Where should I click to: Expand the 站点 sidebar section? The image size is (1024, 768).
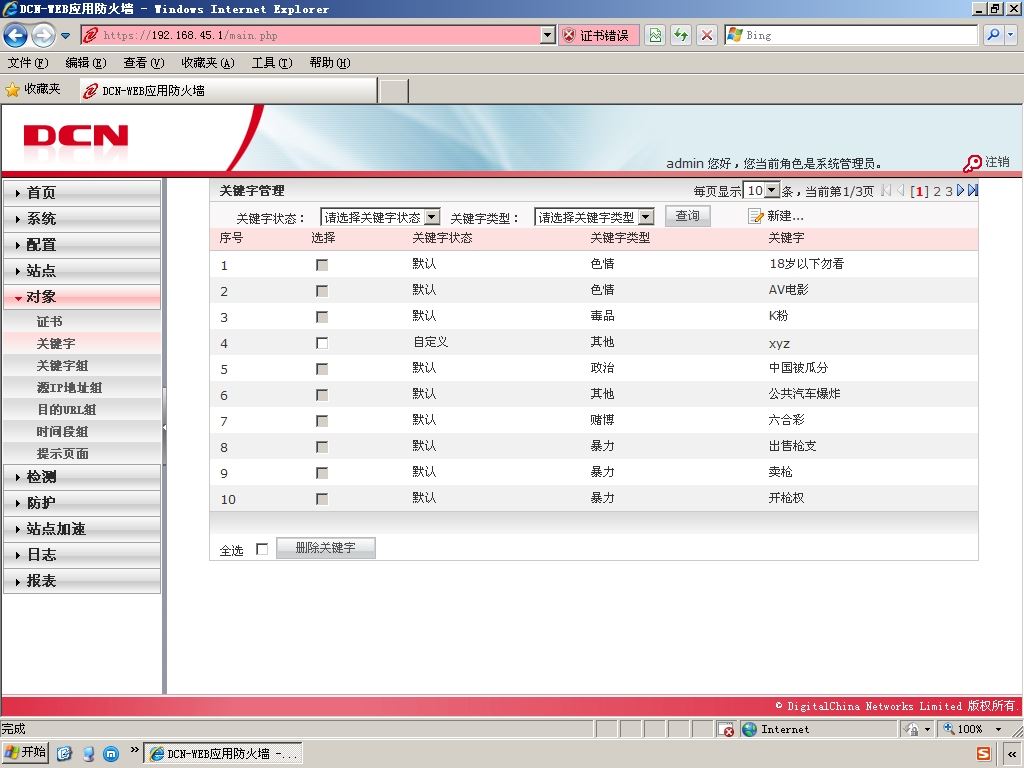pyautogui.click(x=82, y=271)
